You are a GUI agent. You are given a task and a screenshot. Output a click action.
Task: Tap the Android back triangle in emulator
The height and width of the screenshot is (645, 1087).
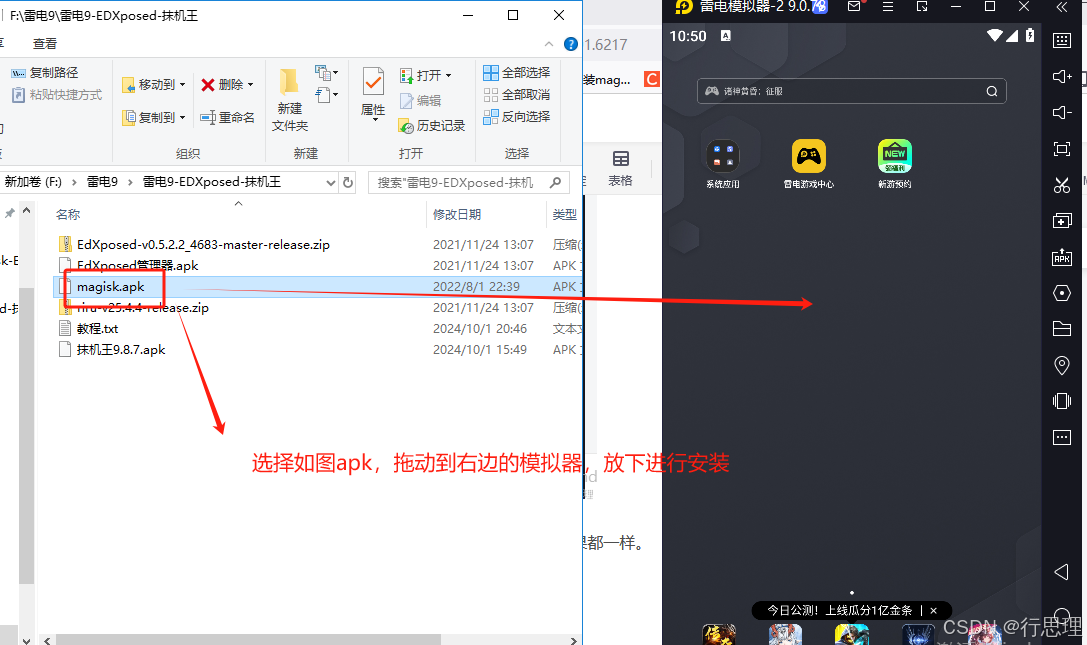tap(1061, 571)
